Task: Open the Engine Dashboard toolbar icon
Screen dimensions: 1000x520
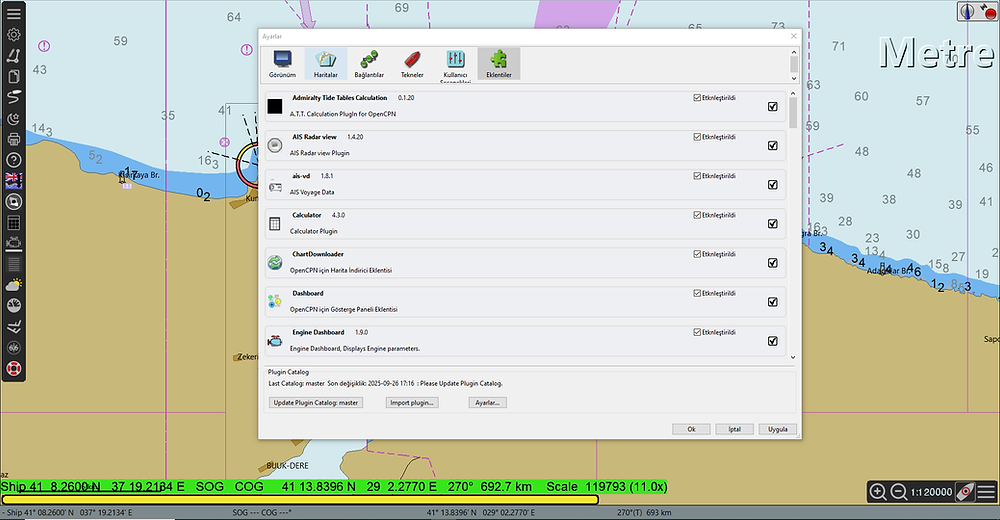Action: (13, 243)
